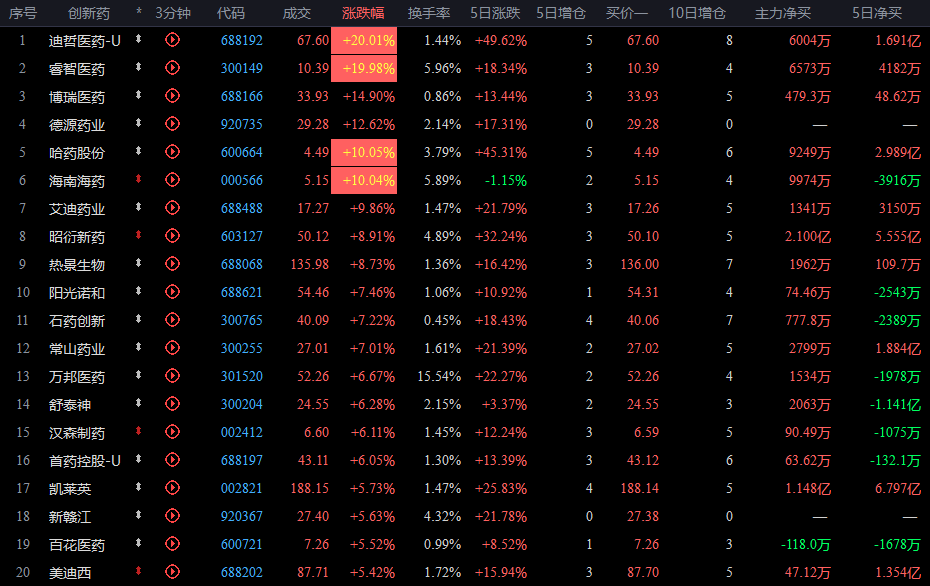Click the 5日净买 value 6.797亿
930x586 pixels.
click(x=898, y=489)
